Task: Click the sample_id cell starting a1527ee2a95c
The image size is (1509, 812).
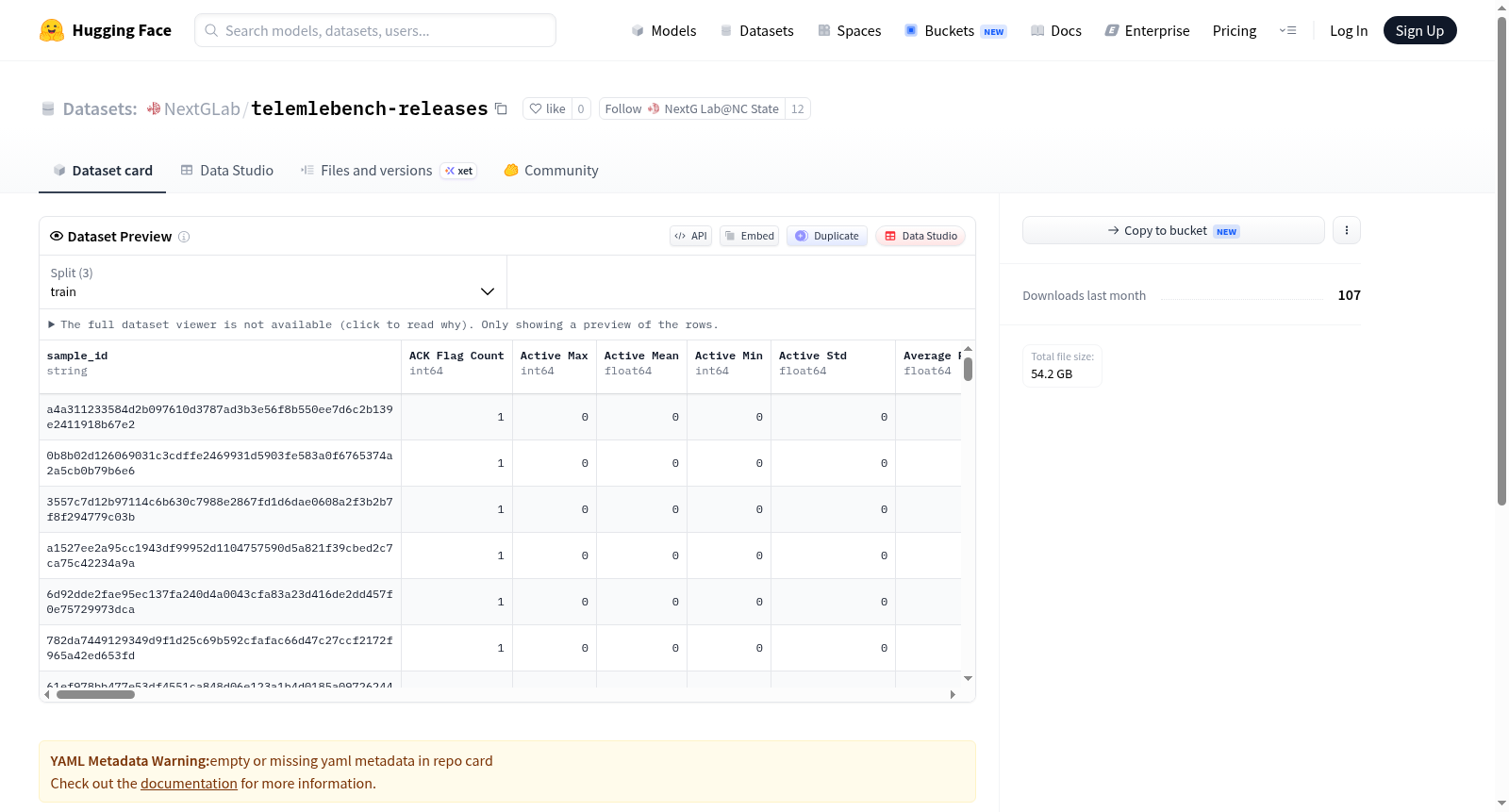Action: point(220,555)
